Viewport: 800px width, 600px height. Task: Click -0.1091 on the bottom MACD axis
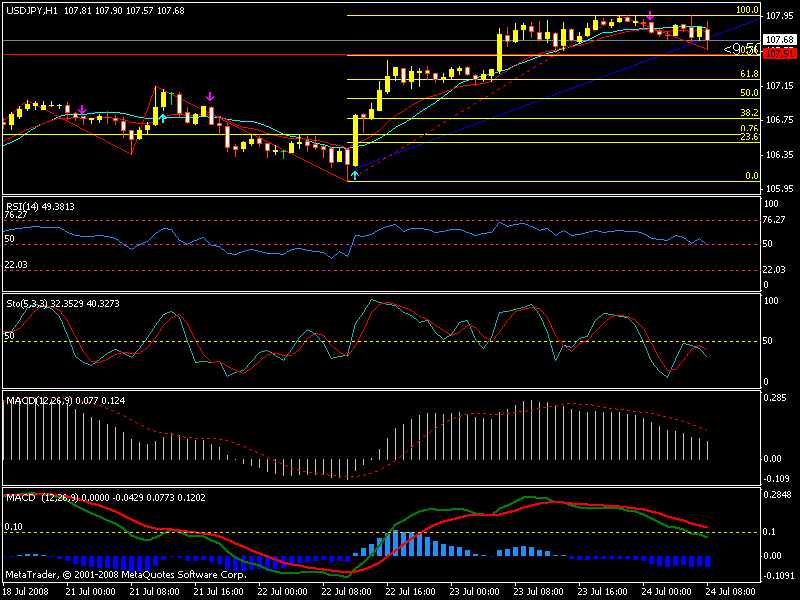778,576
